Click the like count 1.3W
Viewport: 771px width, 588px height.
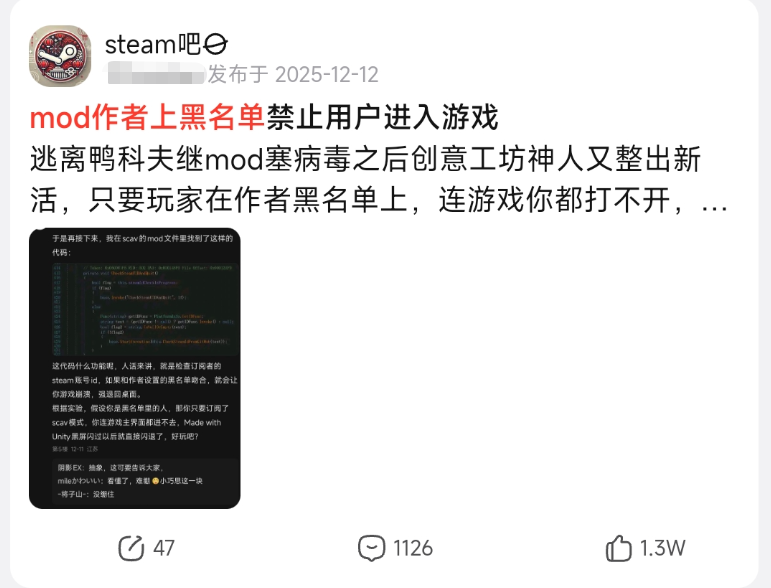(663, 548)
